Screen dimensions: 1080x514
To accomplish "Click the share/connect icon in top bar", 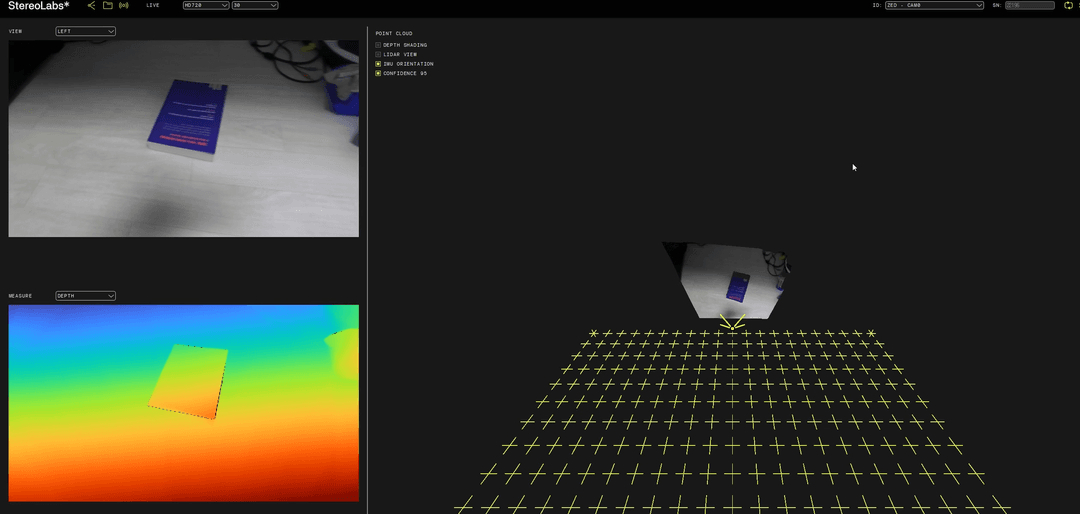I will point(91,5).
